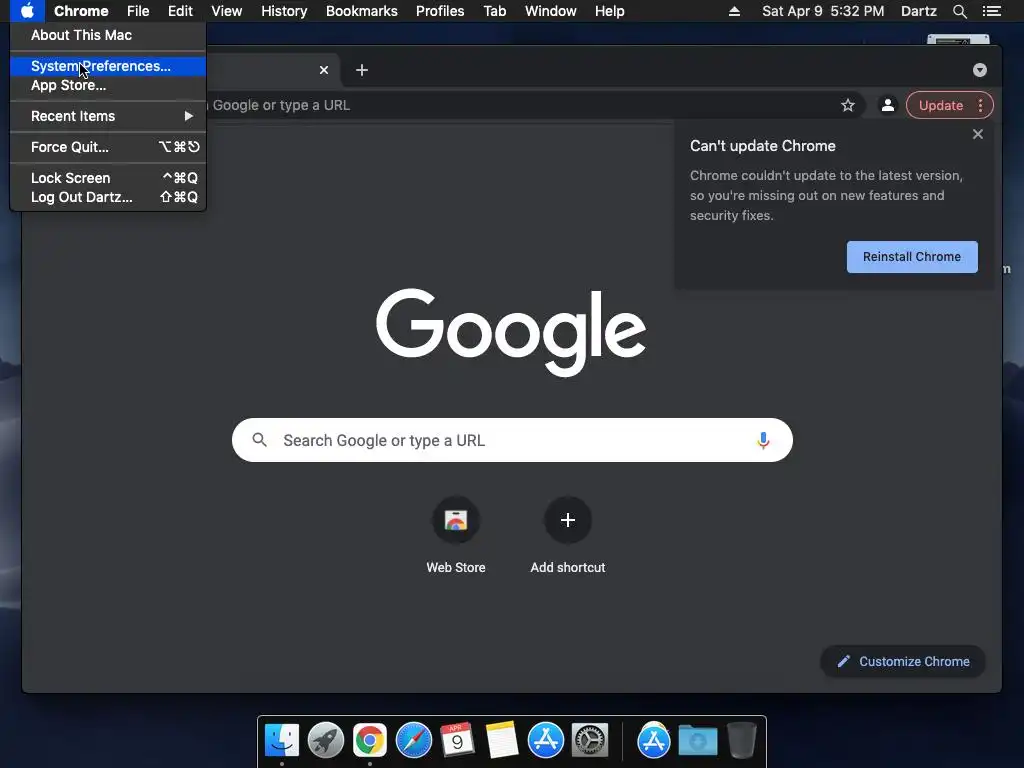Open the Tab menu
The image size is (1024, 768).
click(494, 11)
